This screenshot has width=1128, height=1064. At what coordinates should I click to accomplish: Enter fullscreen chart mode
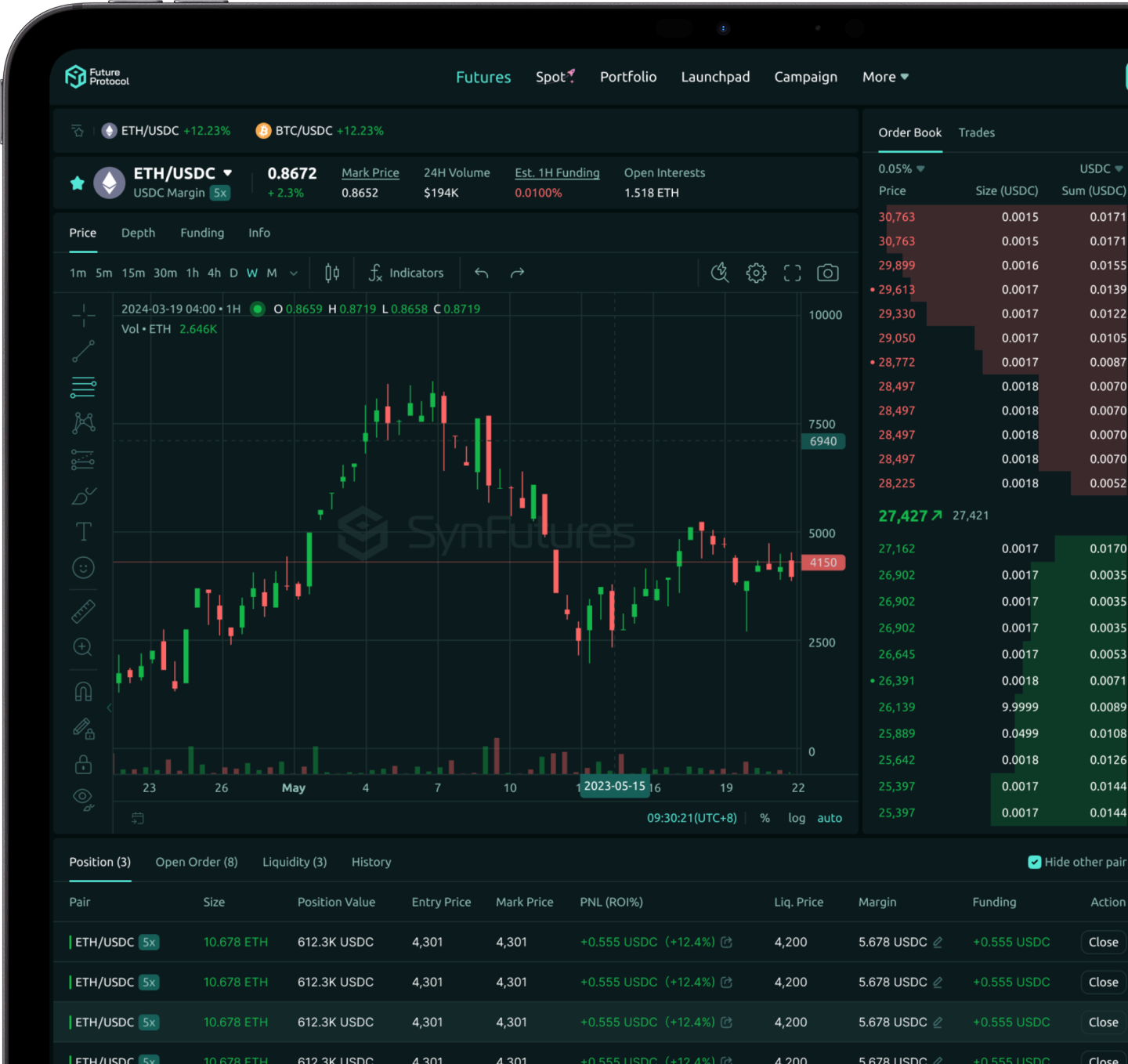point(792,273)
